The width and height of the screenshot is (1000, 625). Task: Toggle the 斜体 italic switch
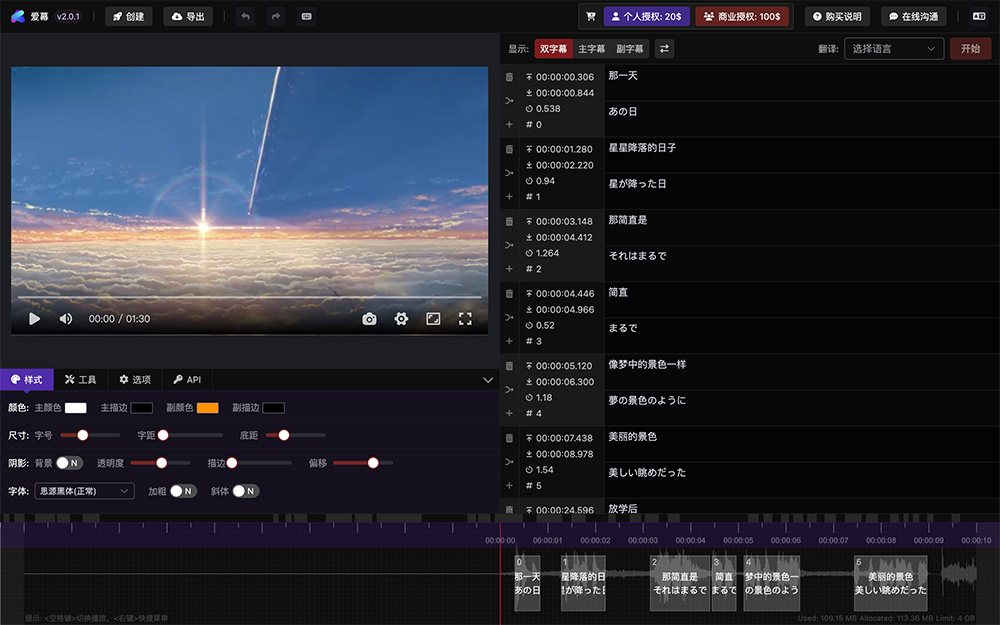[x=246, y=491]
